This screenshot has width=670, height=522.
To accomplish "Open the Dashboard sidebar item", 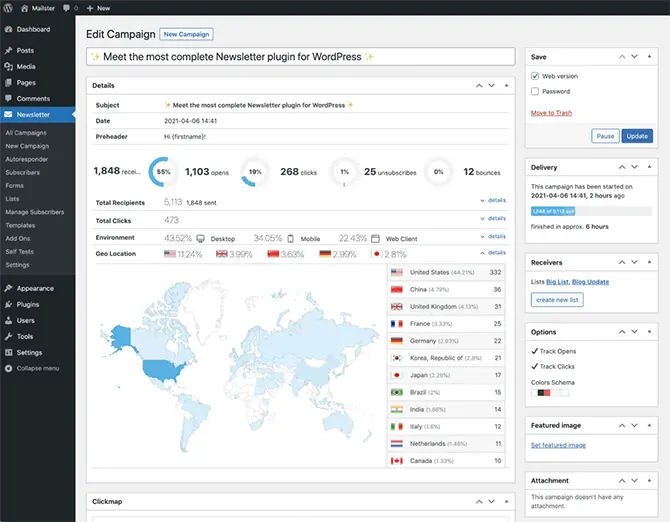I will coord(38,29).
